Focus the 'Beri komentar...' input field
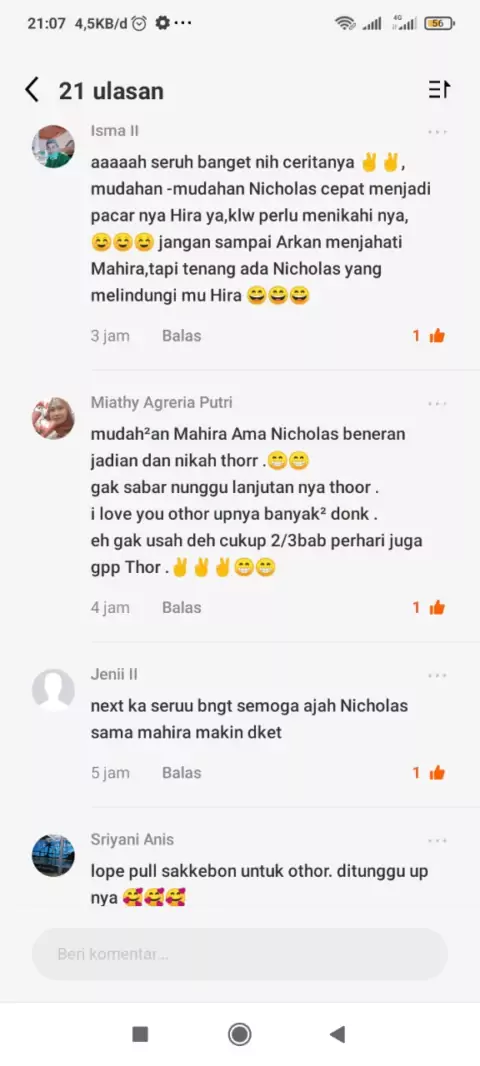This screenshot has width=480, height=1066. coord(240,954)
